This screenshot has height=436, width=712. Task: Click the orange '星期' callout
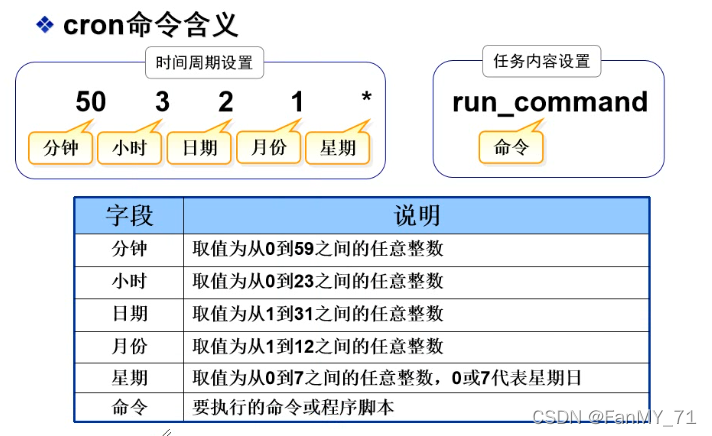[x=338, y=148]
